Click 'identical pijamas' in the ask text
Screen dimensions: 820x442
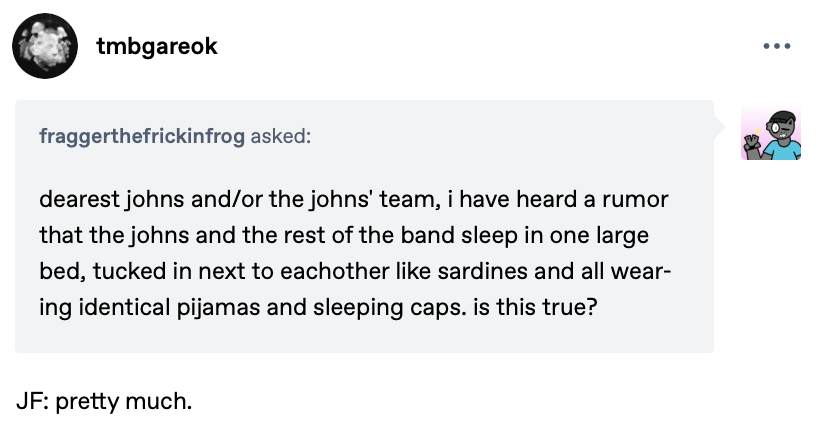click(x=169, y=307)
